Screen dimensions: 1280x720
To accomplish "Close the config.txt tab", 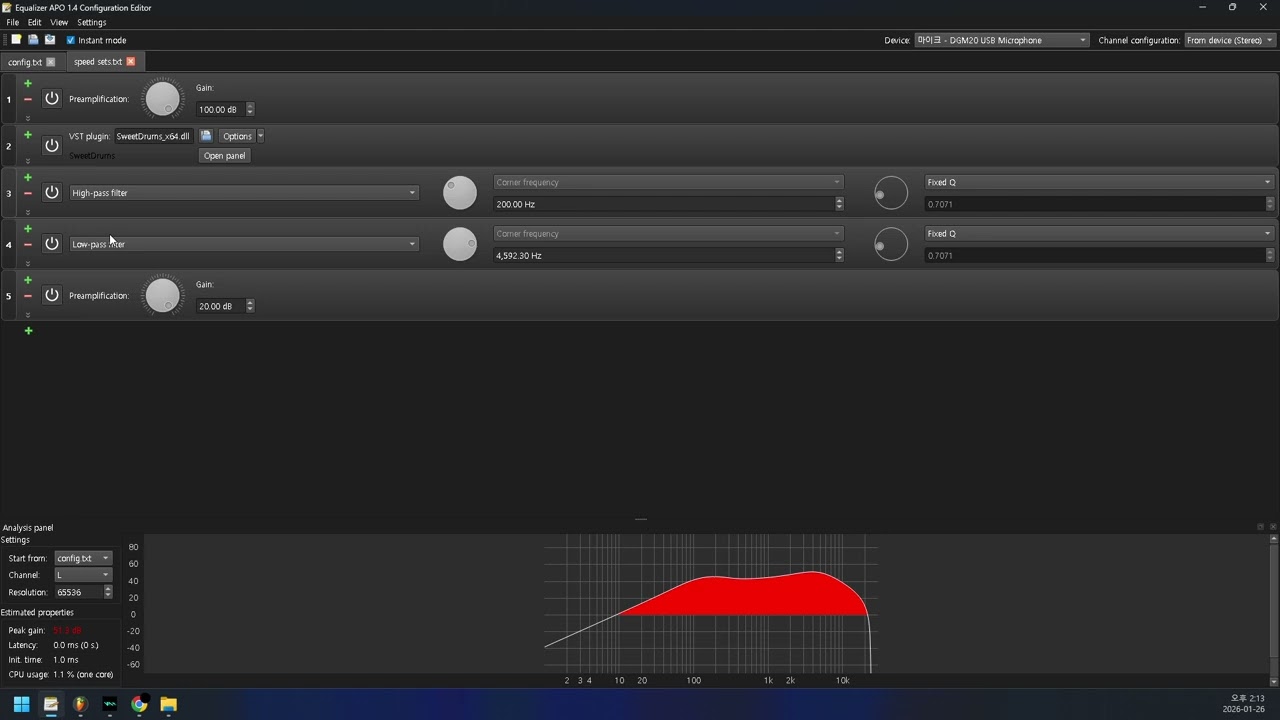I will click(x=51, y=62).
